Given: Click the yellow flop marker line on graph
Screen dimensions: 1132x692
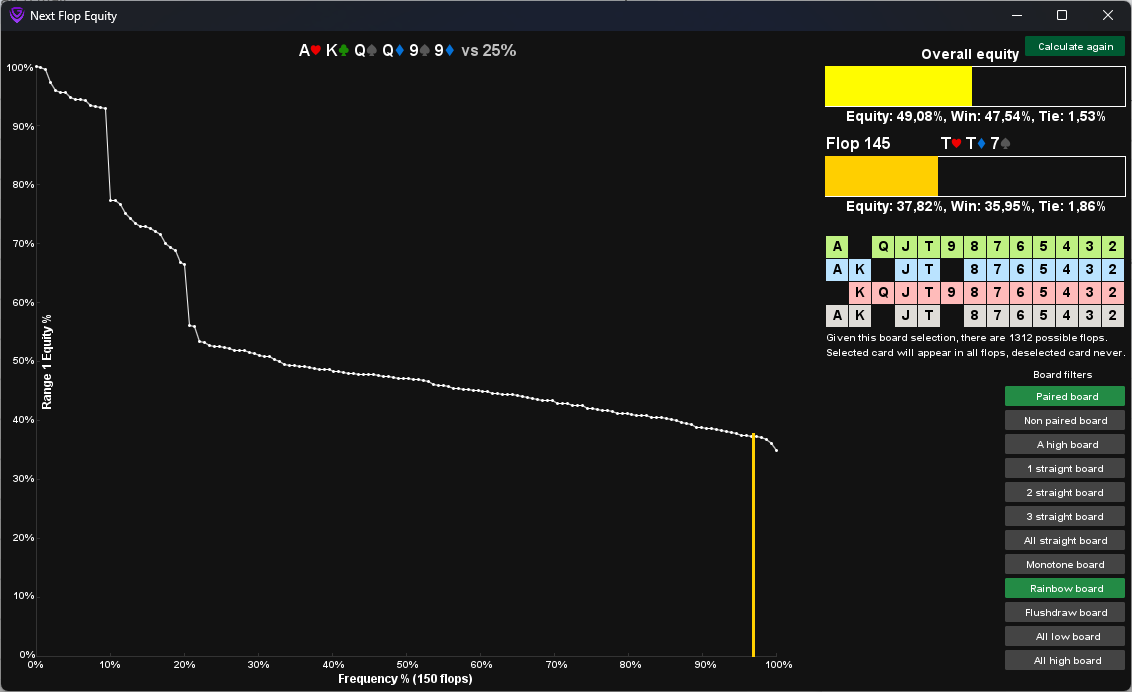Looking at the screenshot, I should pyautogui.click(x=753, y=545).
